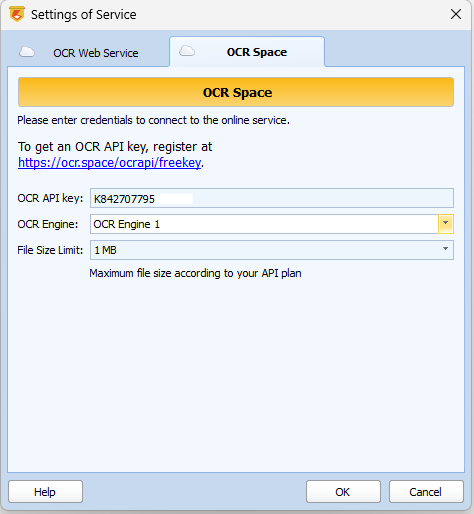Click the cloud icon on OCR Space tab
The image size is (474, 514).
click(187, 51)
